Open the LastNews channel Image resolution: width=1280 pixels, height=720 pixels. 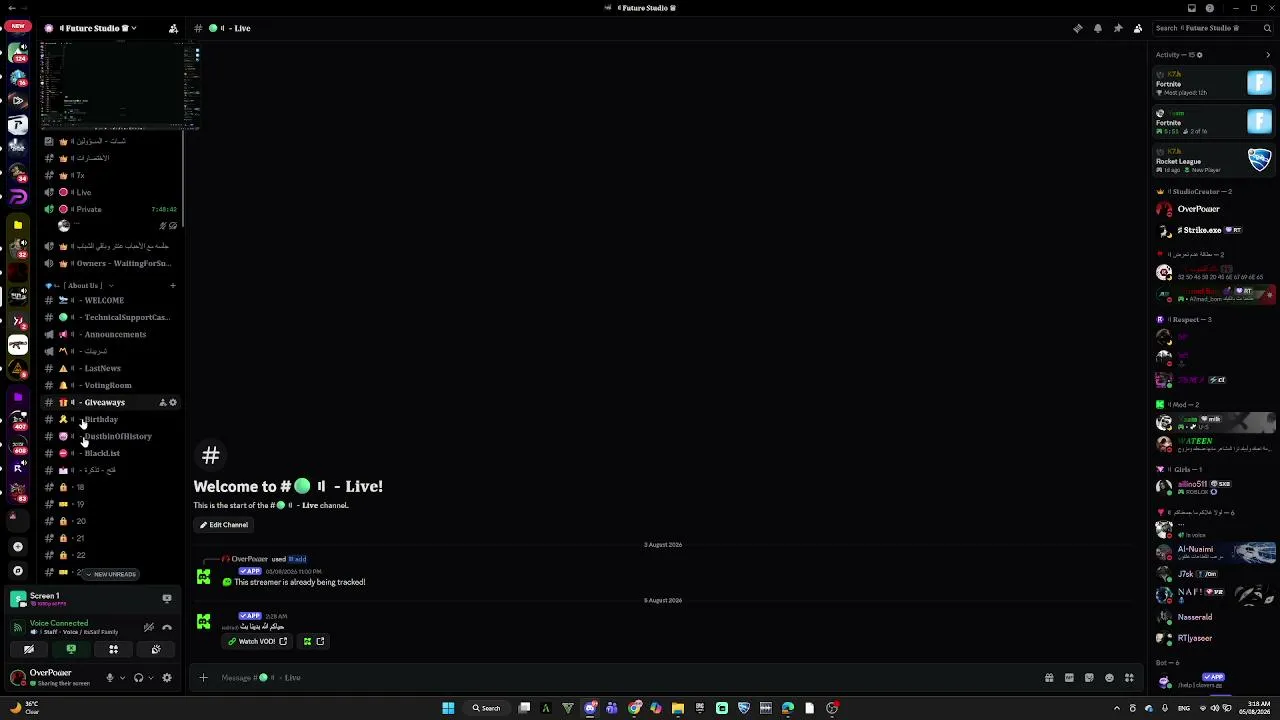tap(110, 368)
